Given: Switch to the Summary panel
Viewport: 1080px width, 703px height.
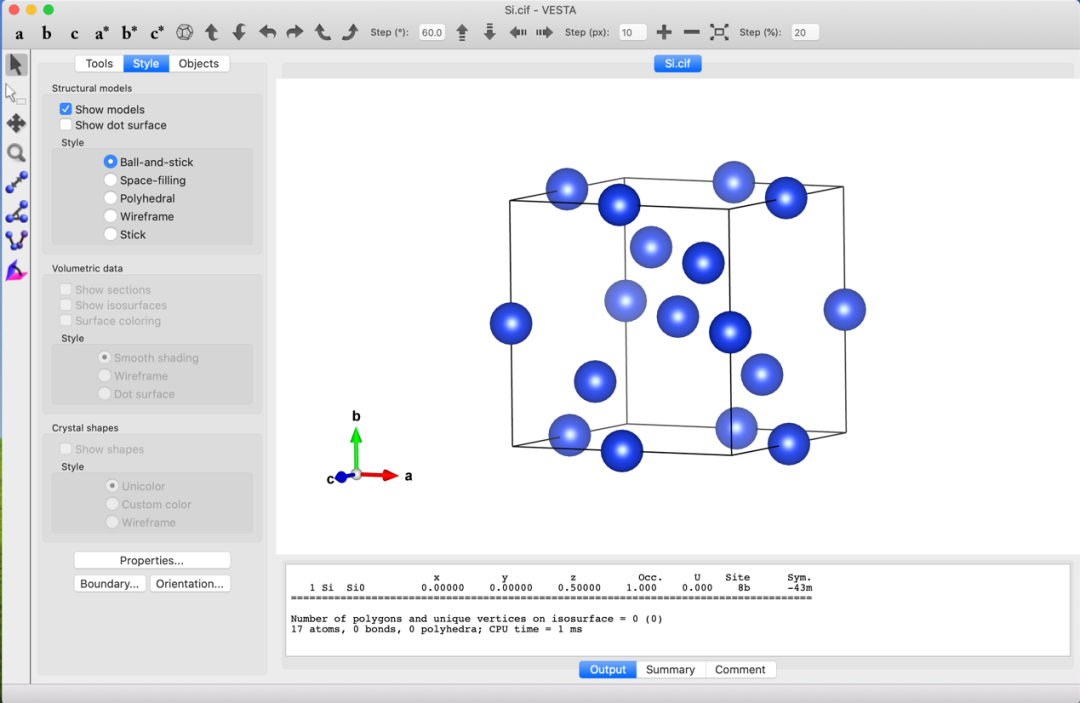Looking at the screenshot, I should (670, 669).
